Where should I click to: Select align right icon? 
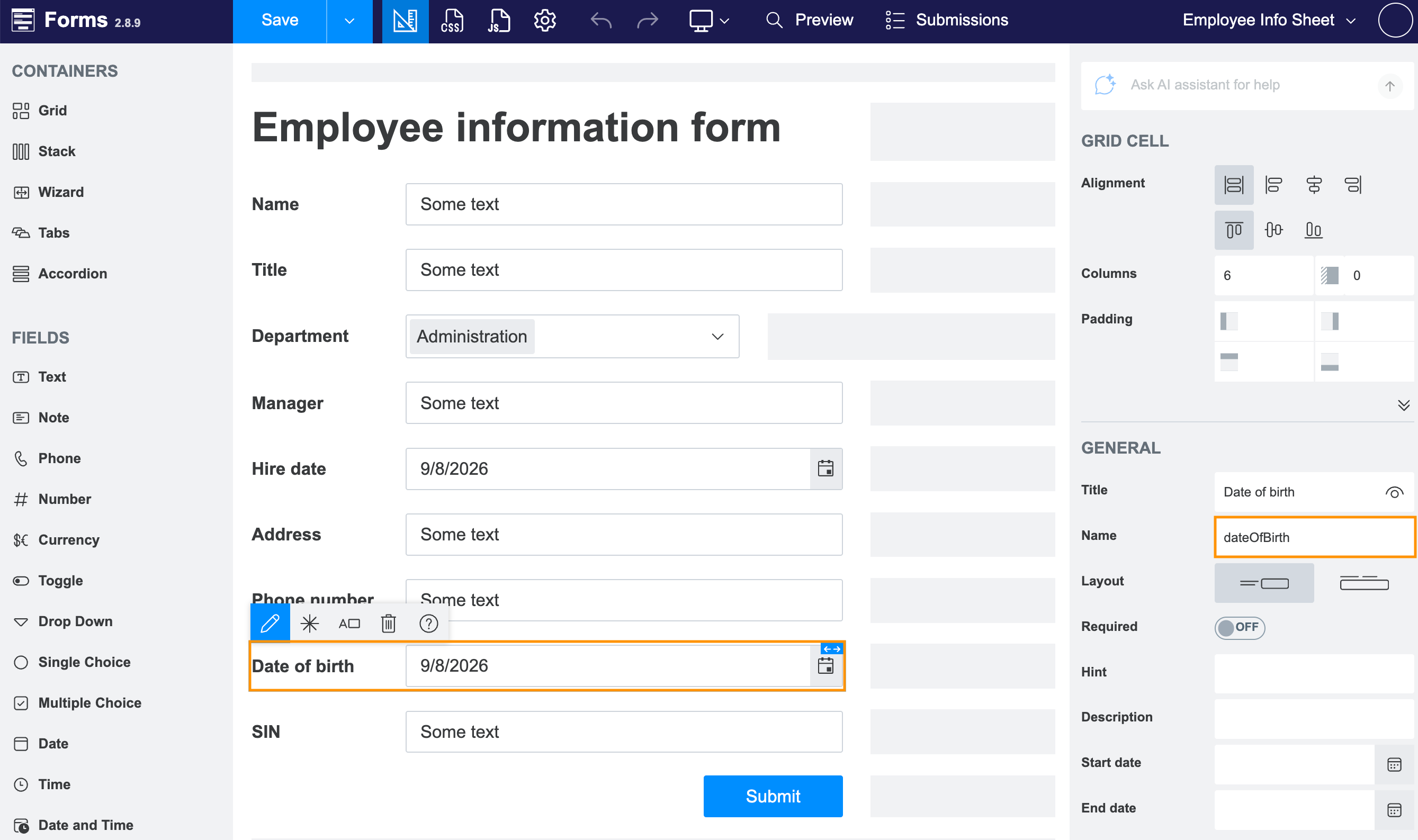pos(1353,185)
